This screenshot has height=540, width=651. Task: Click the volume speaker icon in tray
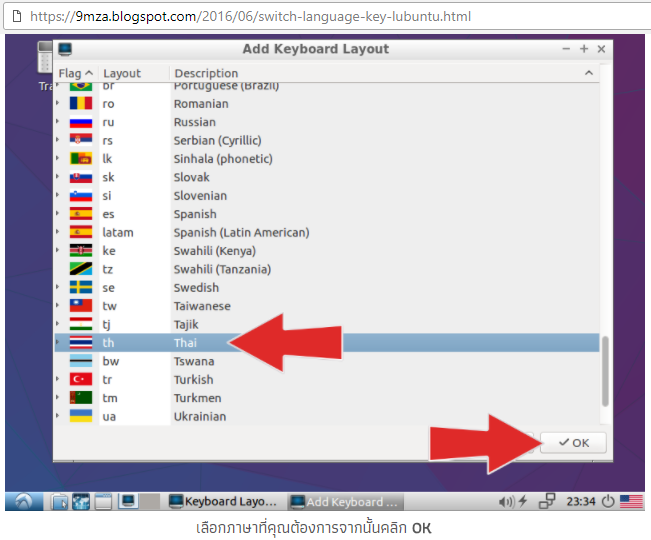(x=506, y=501)
